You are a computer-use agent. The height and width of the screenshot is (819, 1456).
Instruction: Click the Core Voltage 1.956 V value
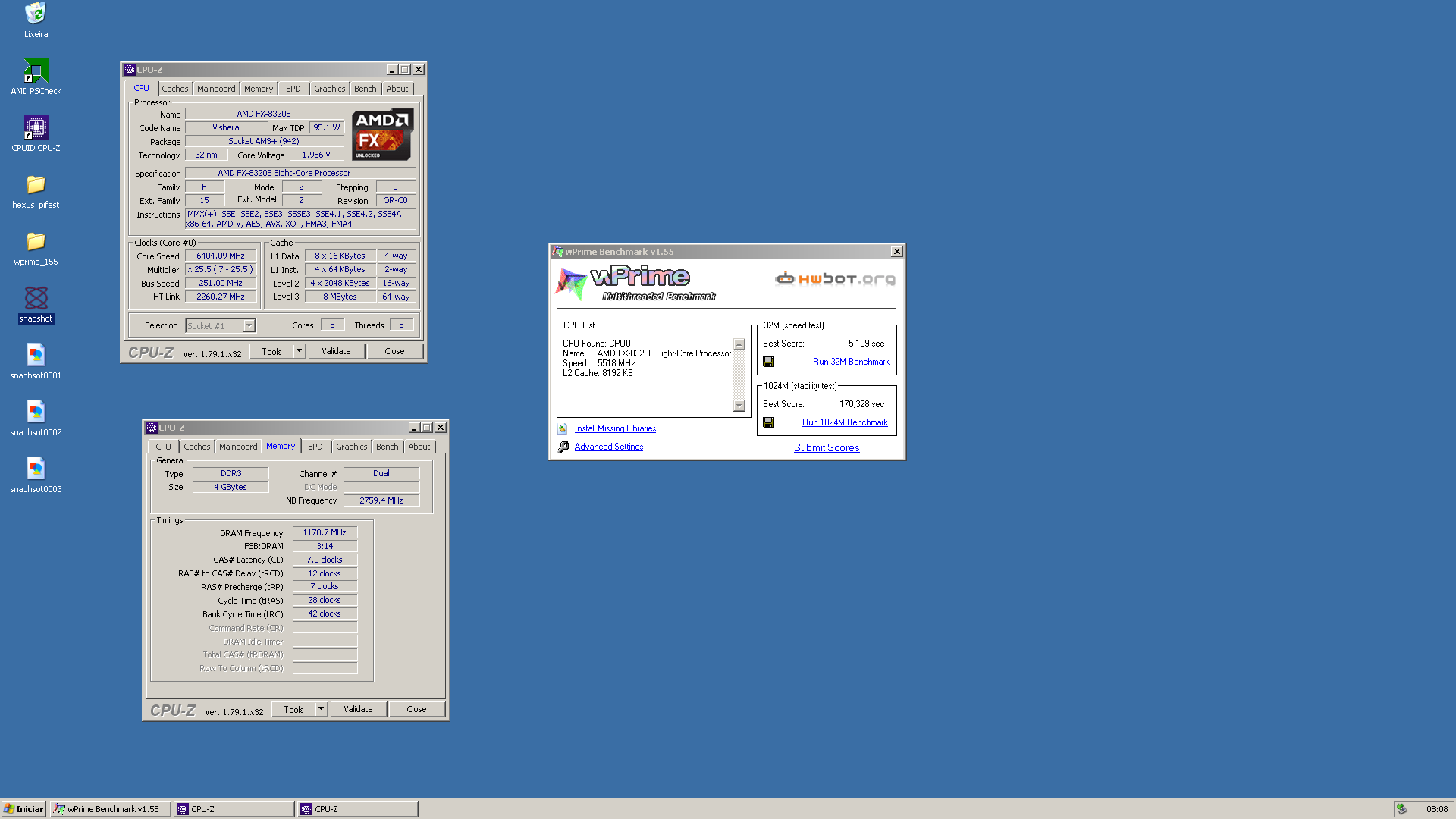(x=316, y=155)
